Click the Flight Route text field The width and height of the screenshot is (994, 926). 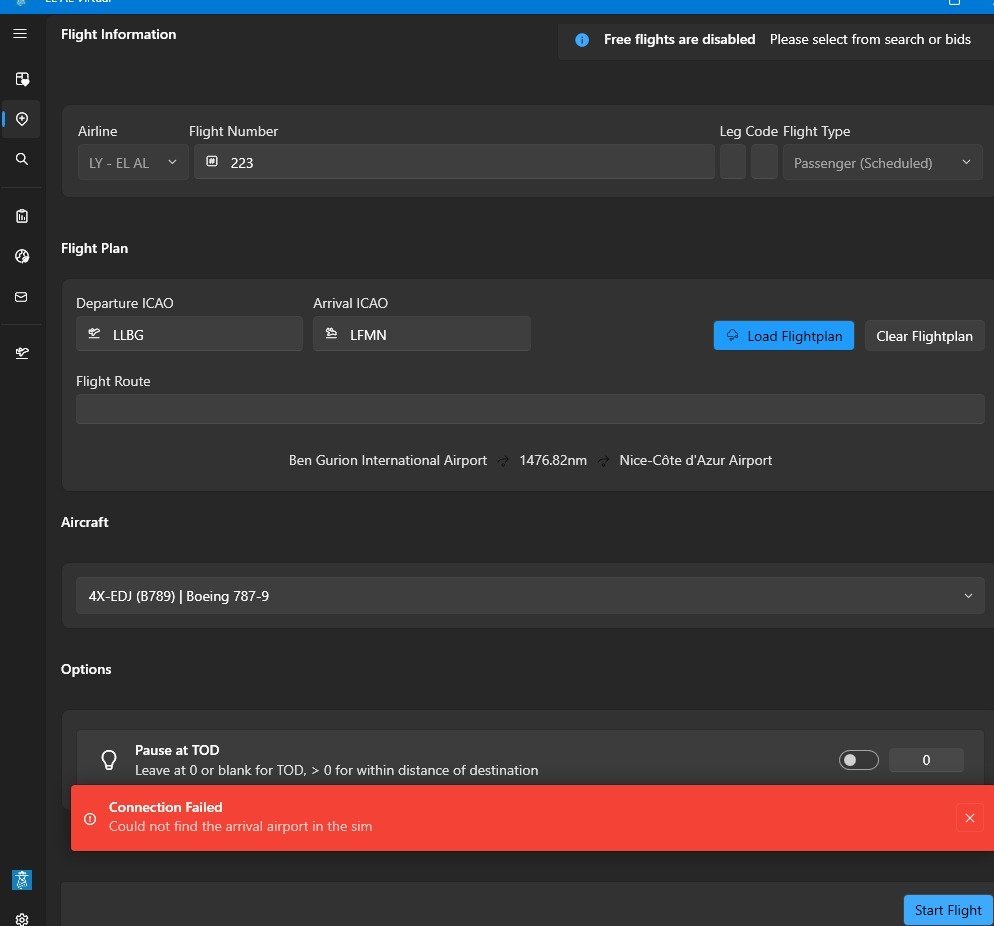coord(530,409)
